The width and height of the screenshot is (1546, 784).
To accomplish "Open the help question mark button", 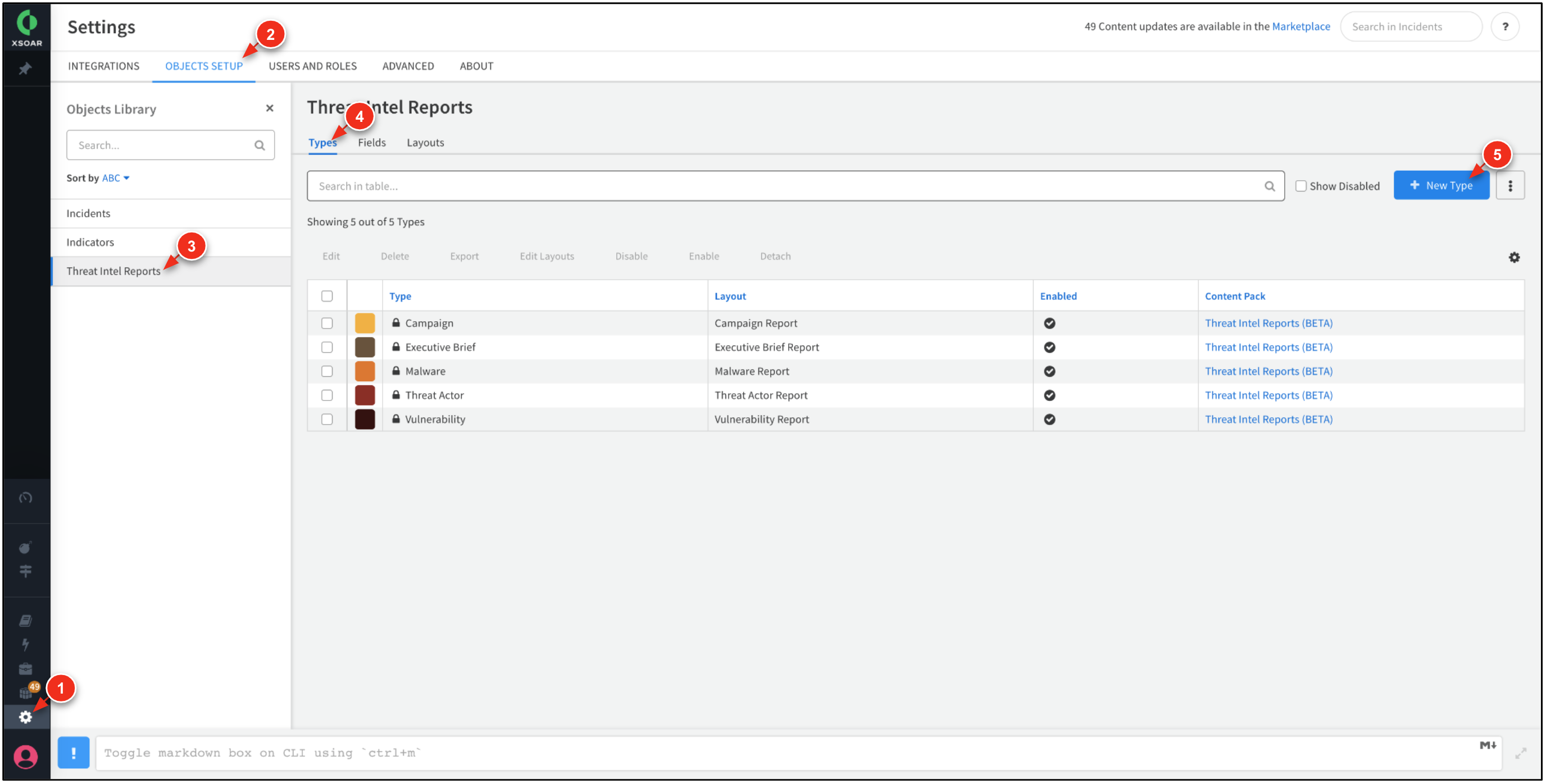I will pyautogui.click(x=1504, y=26).
